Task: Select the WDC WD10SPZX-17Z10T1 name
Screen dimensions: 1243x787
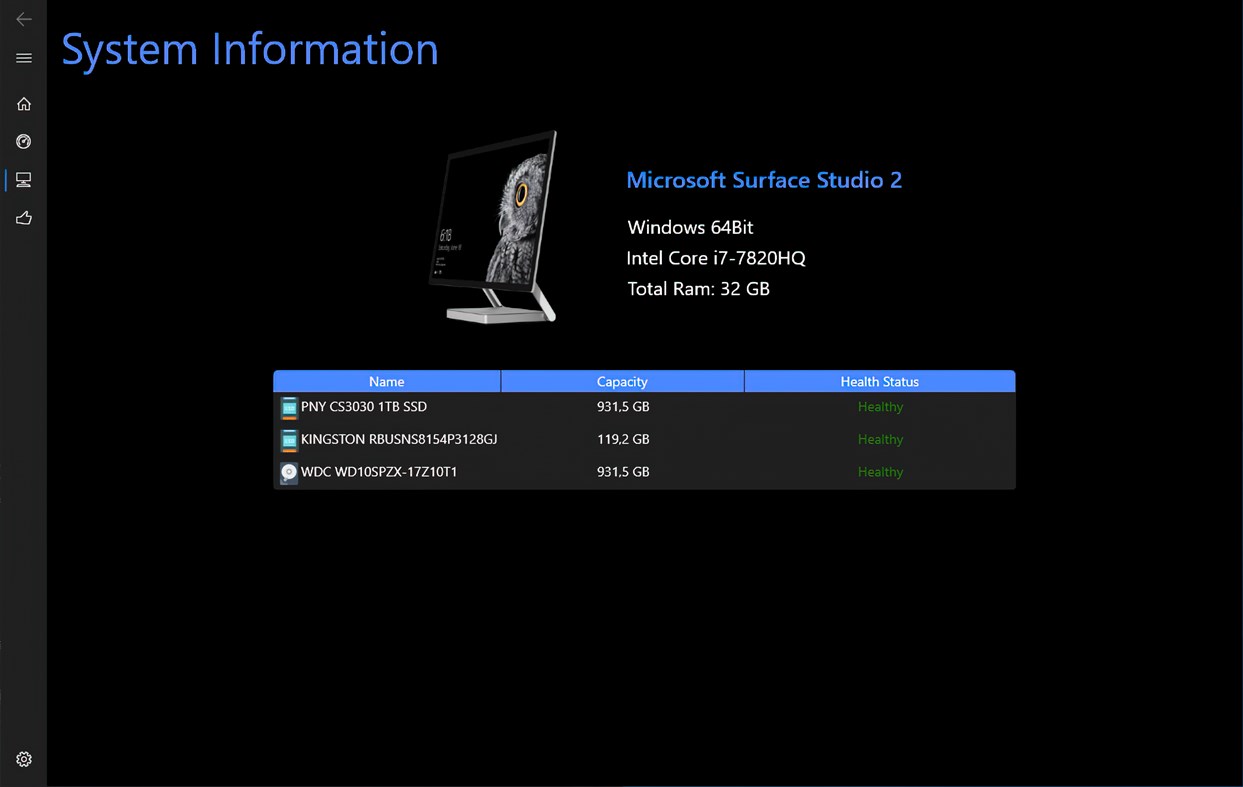Action: point(379,472)
